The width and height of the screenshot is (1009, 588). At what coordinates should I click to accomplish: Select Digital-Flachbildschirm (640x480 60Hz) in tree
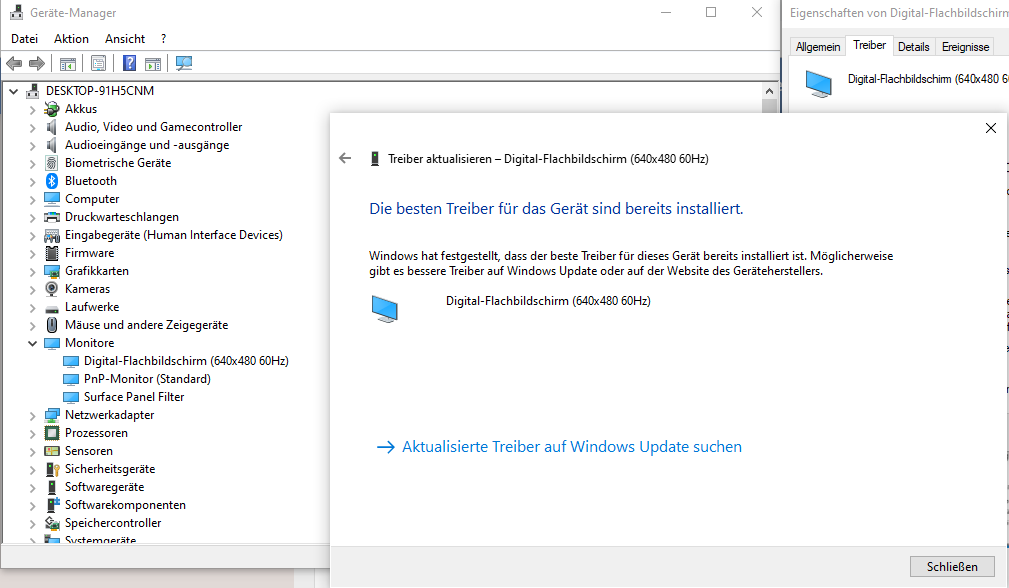point(186,361)
